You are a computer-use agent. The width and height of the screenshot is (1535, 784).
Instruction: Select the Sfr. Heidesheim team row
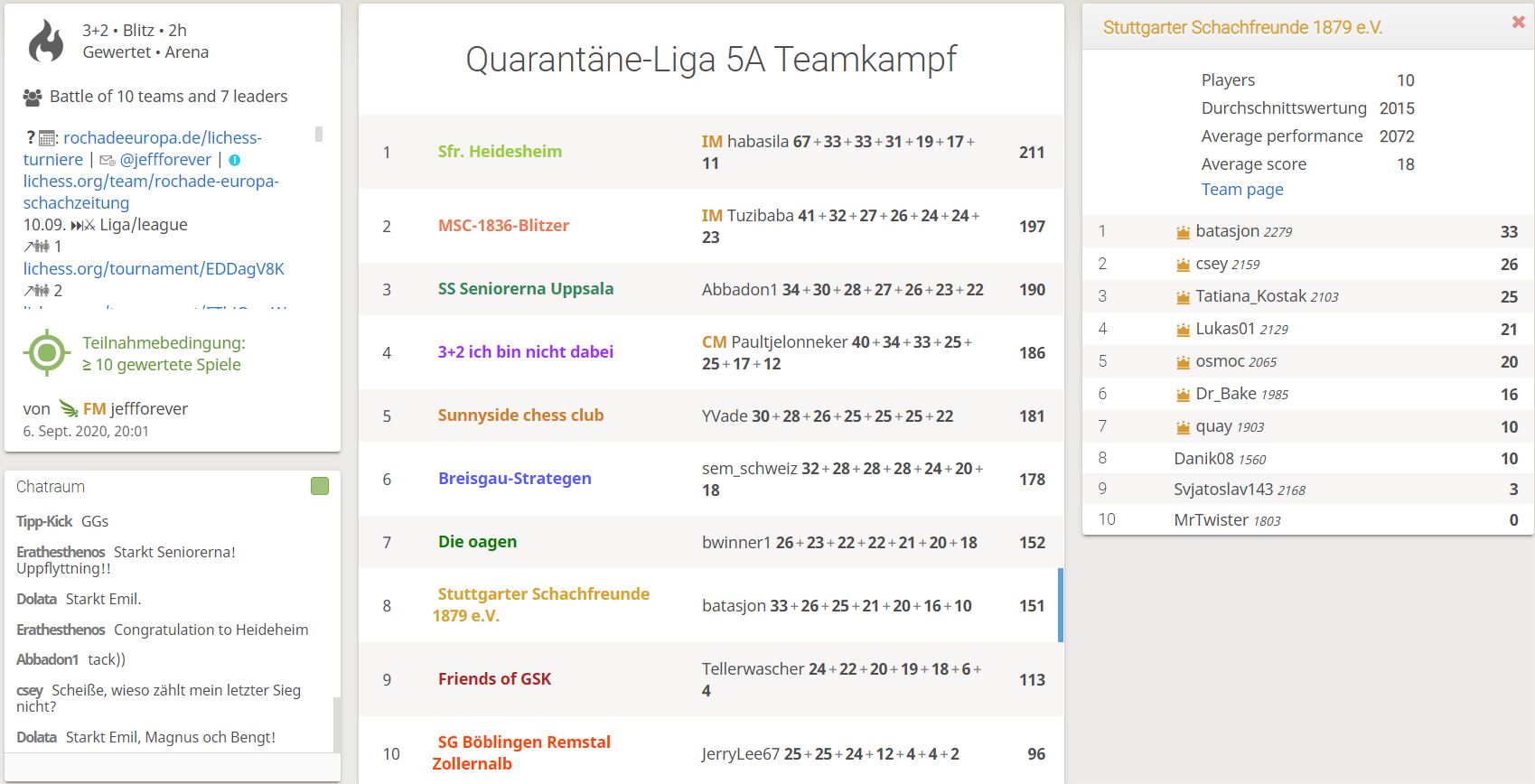(x=711, y=152)
